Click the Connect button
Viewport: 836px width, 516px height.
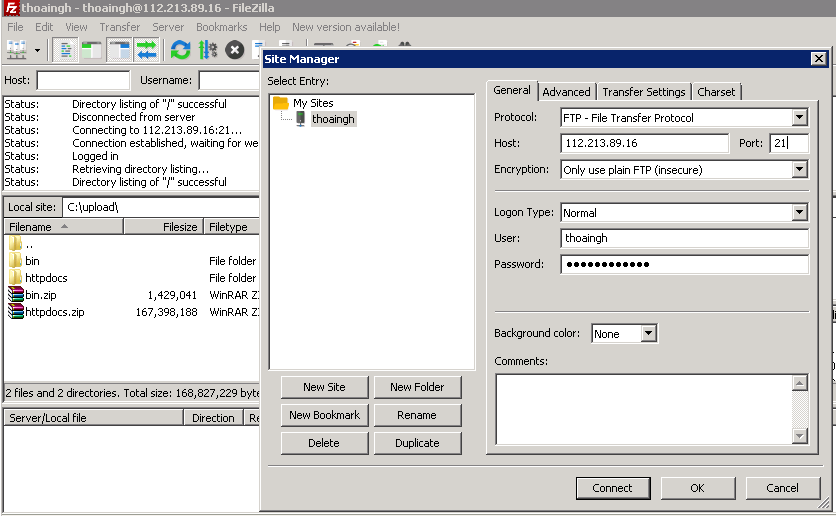tap(613, 488)
